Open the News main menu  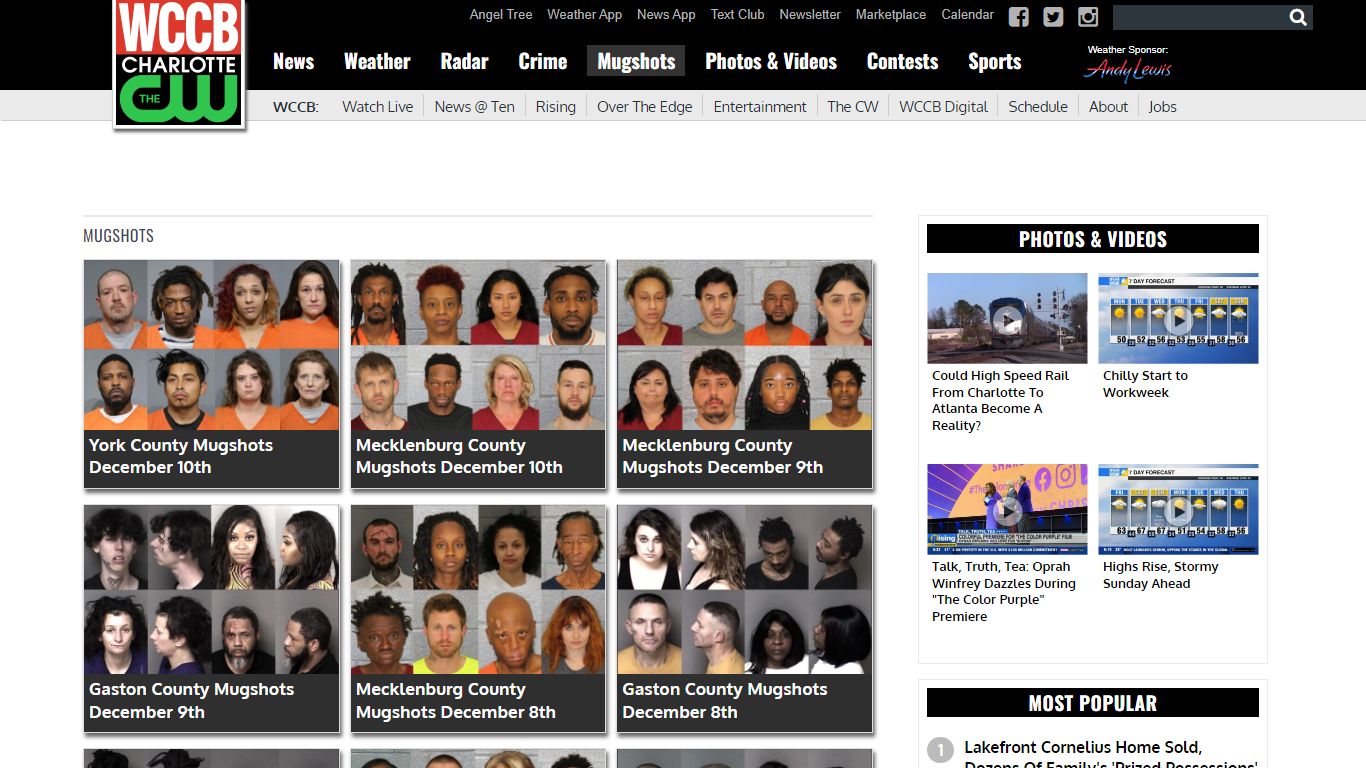pos(294,61)
